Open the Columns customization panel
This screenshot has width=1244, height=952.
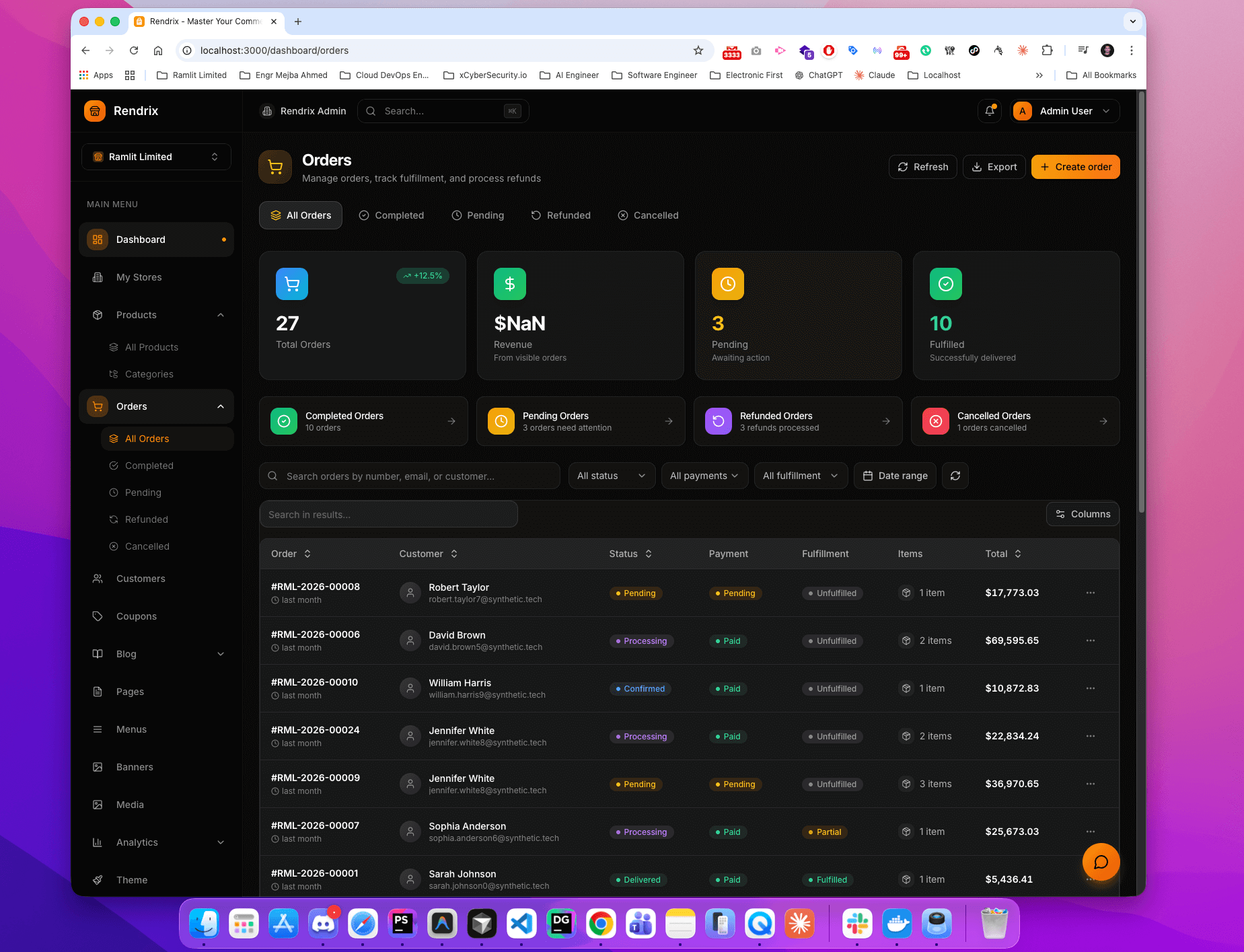1082,514
